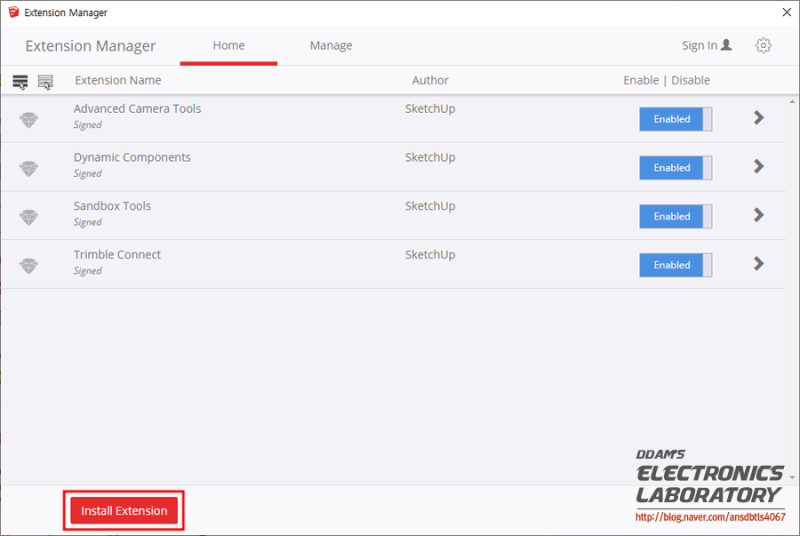Click the SketchUp logo in the title bar
This screenshot has width=800, height=536.
tap(14, 12)
